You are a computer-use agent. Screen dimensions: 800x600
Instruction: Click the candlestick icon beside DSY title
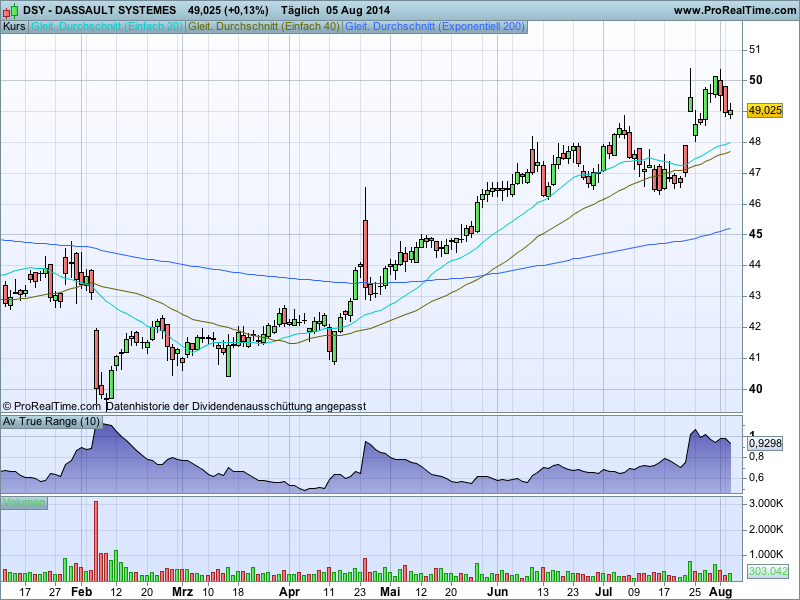11,10
